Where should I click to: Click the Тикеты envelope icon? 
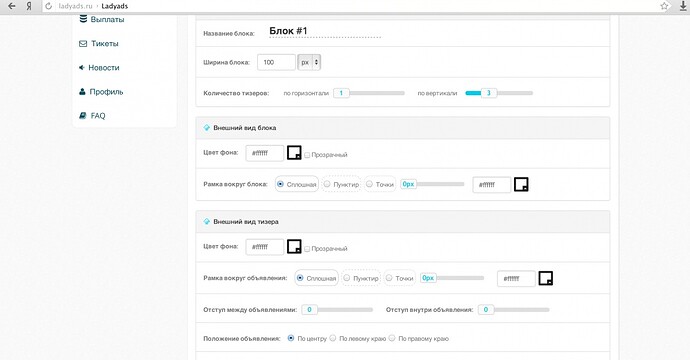[x=83, y=44]
